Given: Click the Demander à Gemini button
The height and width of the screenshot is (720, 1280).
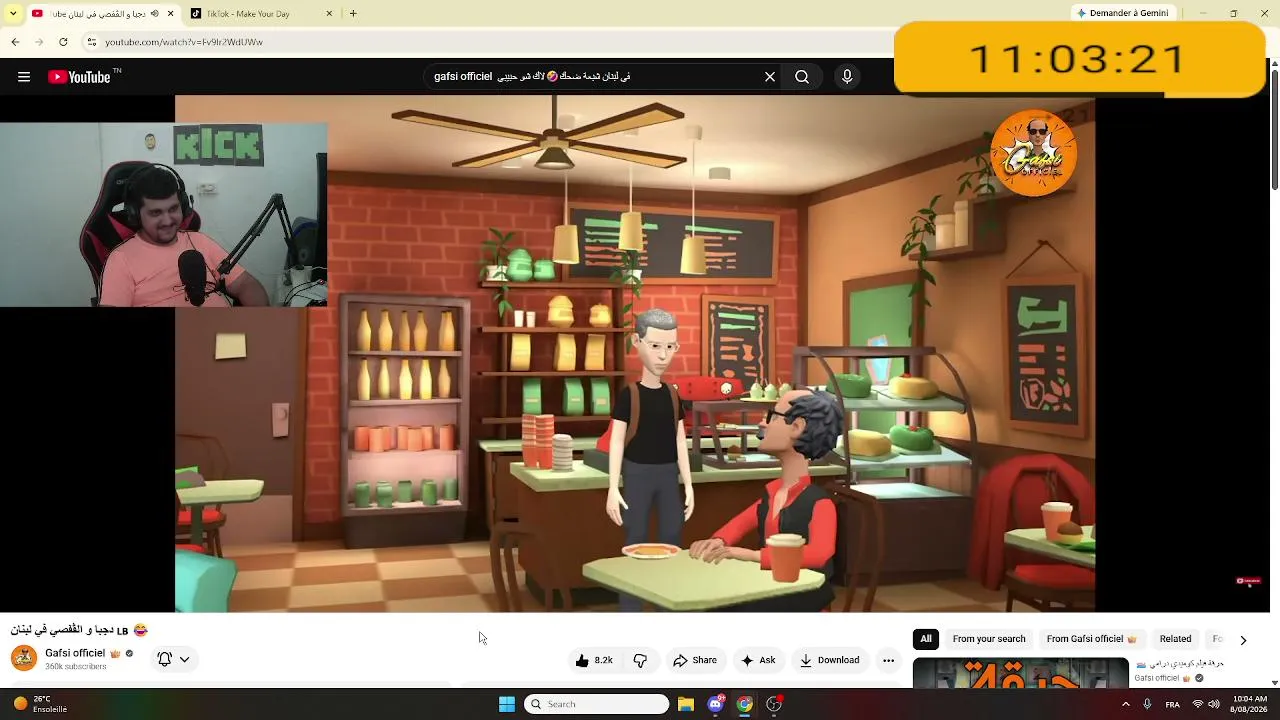Looking at the screenshot, I should (1122, 13).
